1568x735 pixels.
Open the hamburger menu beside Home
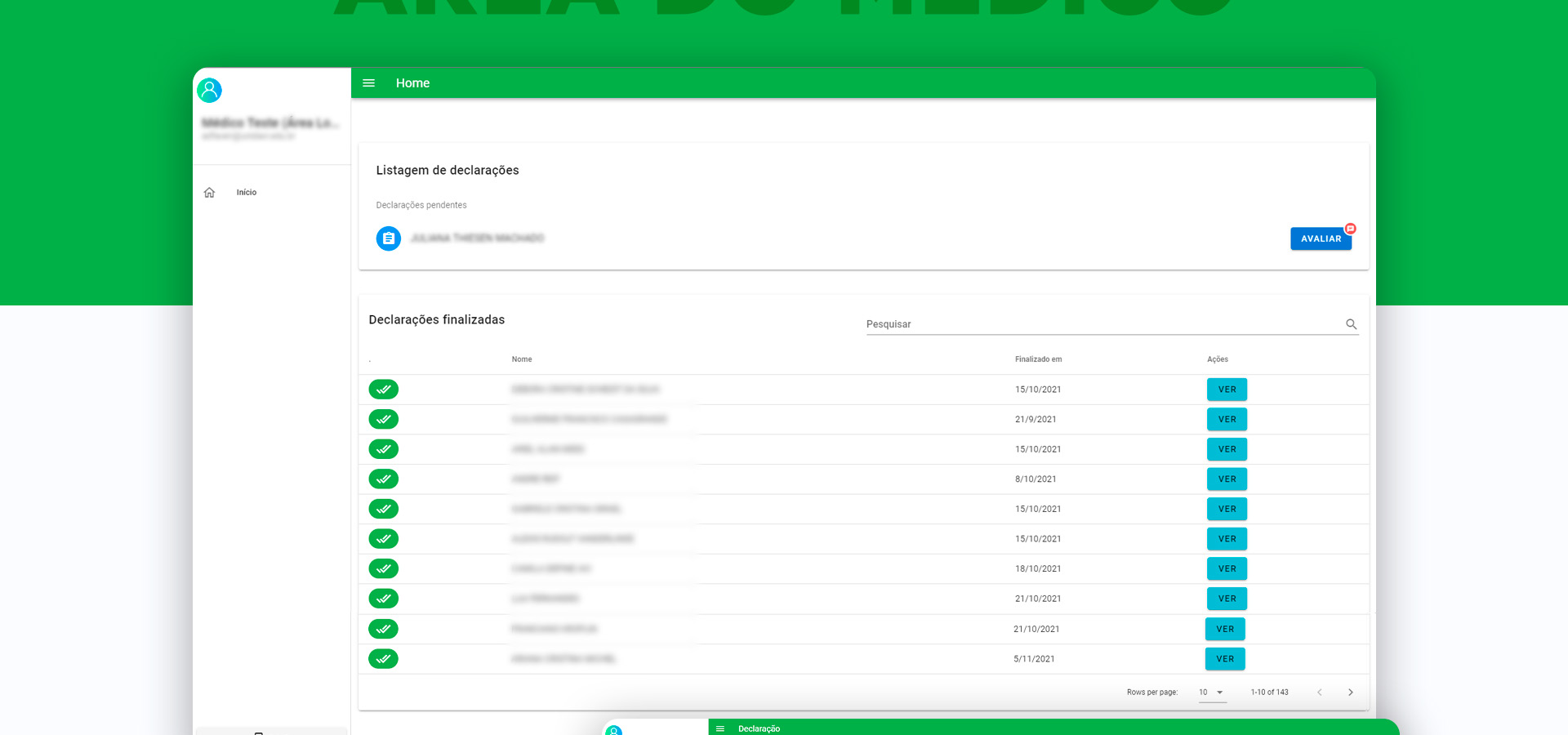368,83
